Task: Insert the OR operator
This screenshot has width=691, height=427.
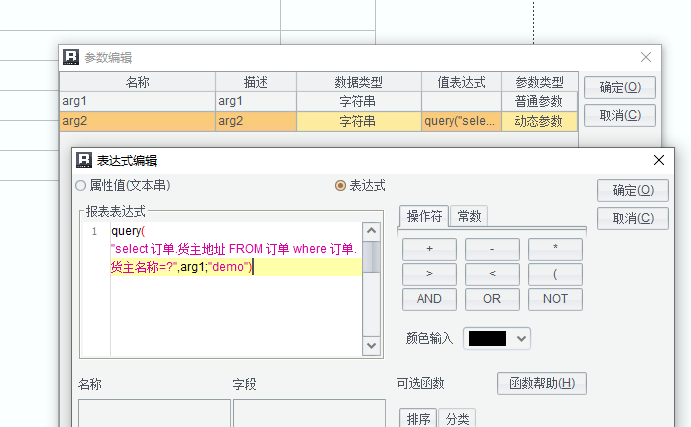Action: [x=492, y=299]
